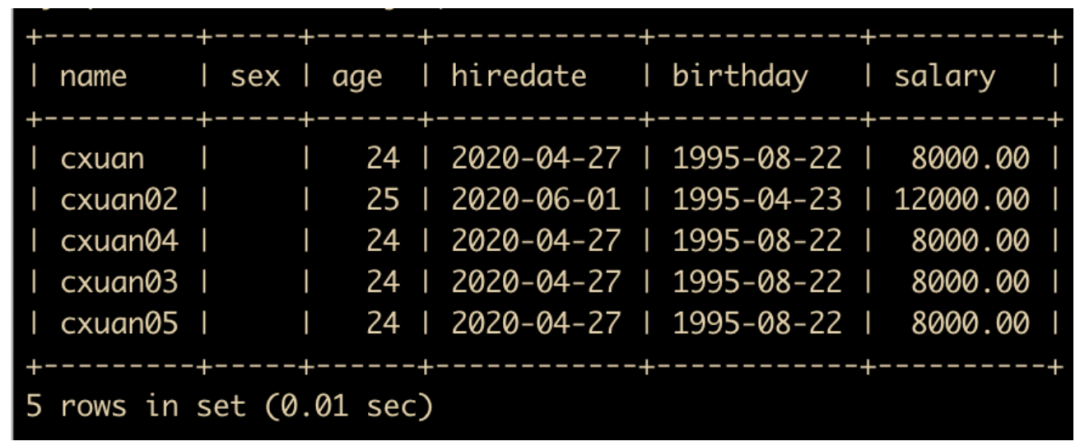Click the age column header
This screenshot has width=1080, height=446.
pos(357,77)
